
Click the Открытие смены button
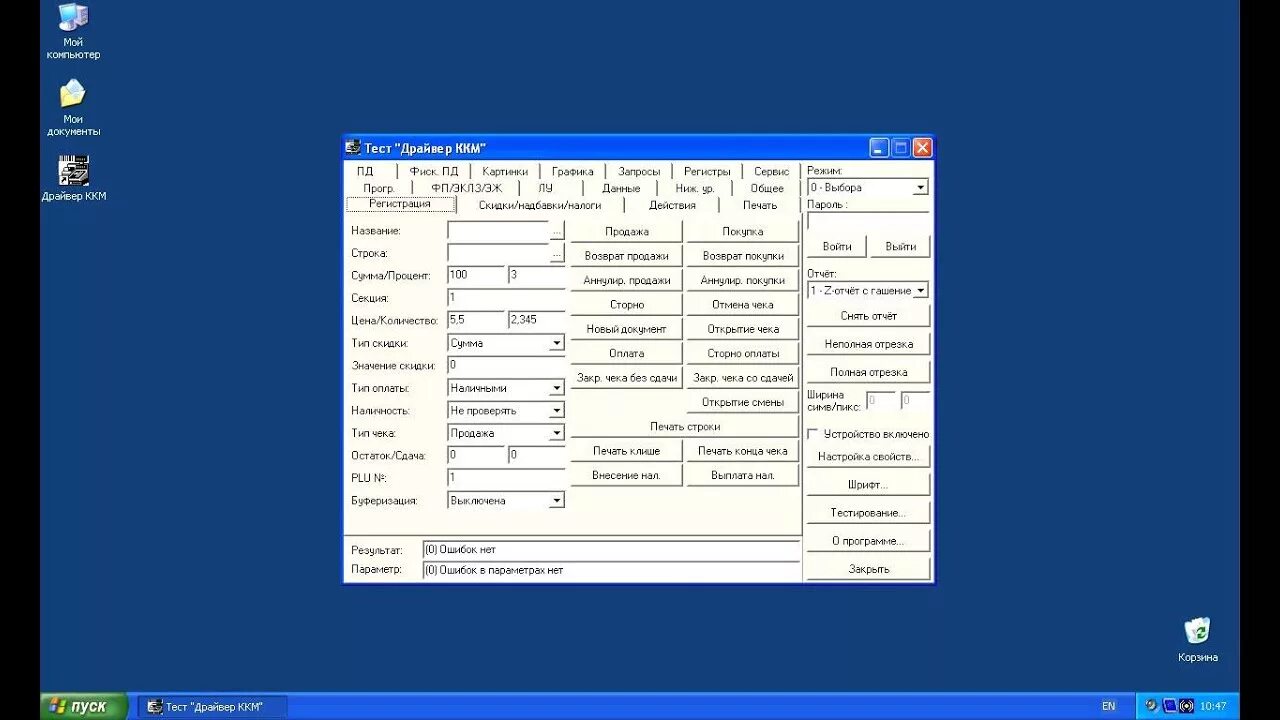(x=743, y=402)
